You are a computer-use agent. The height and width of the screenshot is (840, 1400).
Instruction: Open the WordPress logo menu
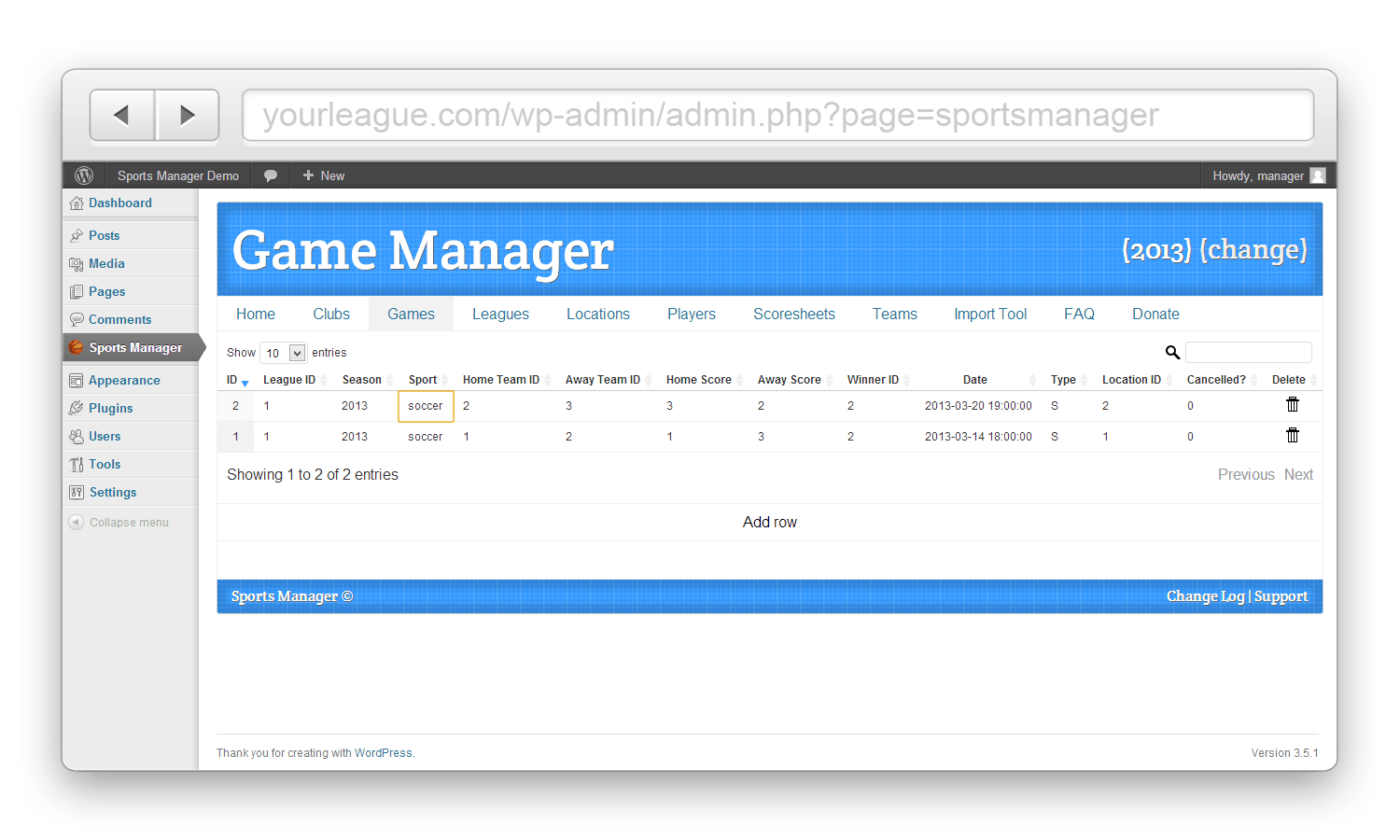tap(84, 175)
